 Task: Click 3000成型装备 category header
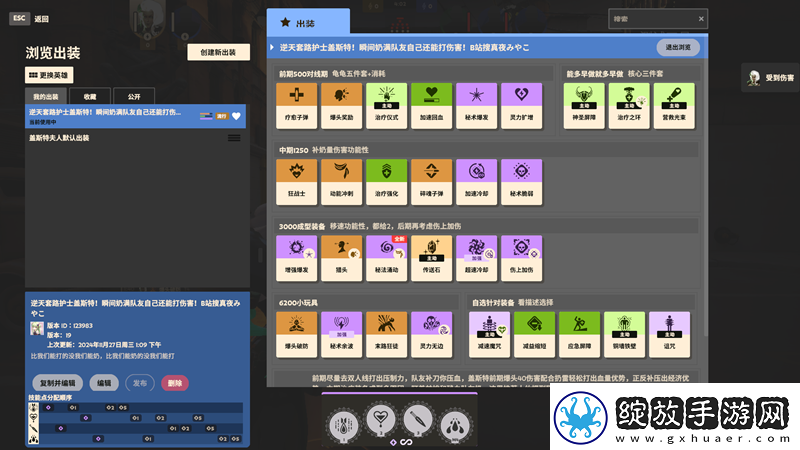pyautogui.click(x=487, y=226)
